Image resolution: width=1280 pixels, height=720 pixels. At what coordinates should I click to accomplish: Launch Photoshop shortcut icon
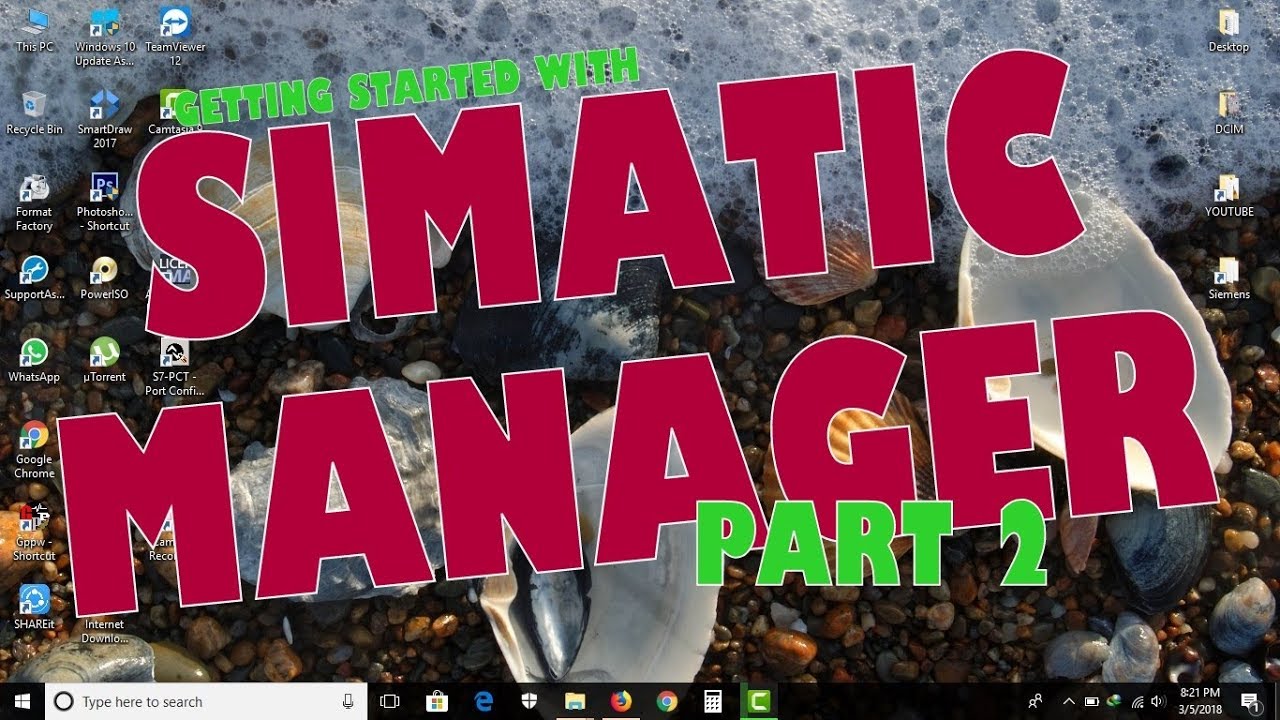coord(105,202)
